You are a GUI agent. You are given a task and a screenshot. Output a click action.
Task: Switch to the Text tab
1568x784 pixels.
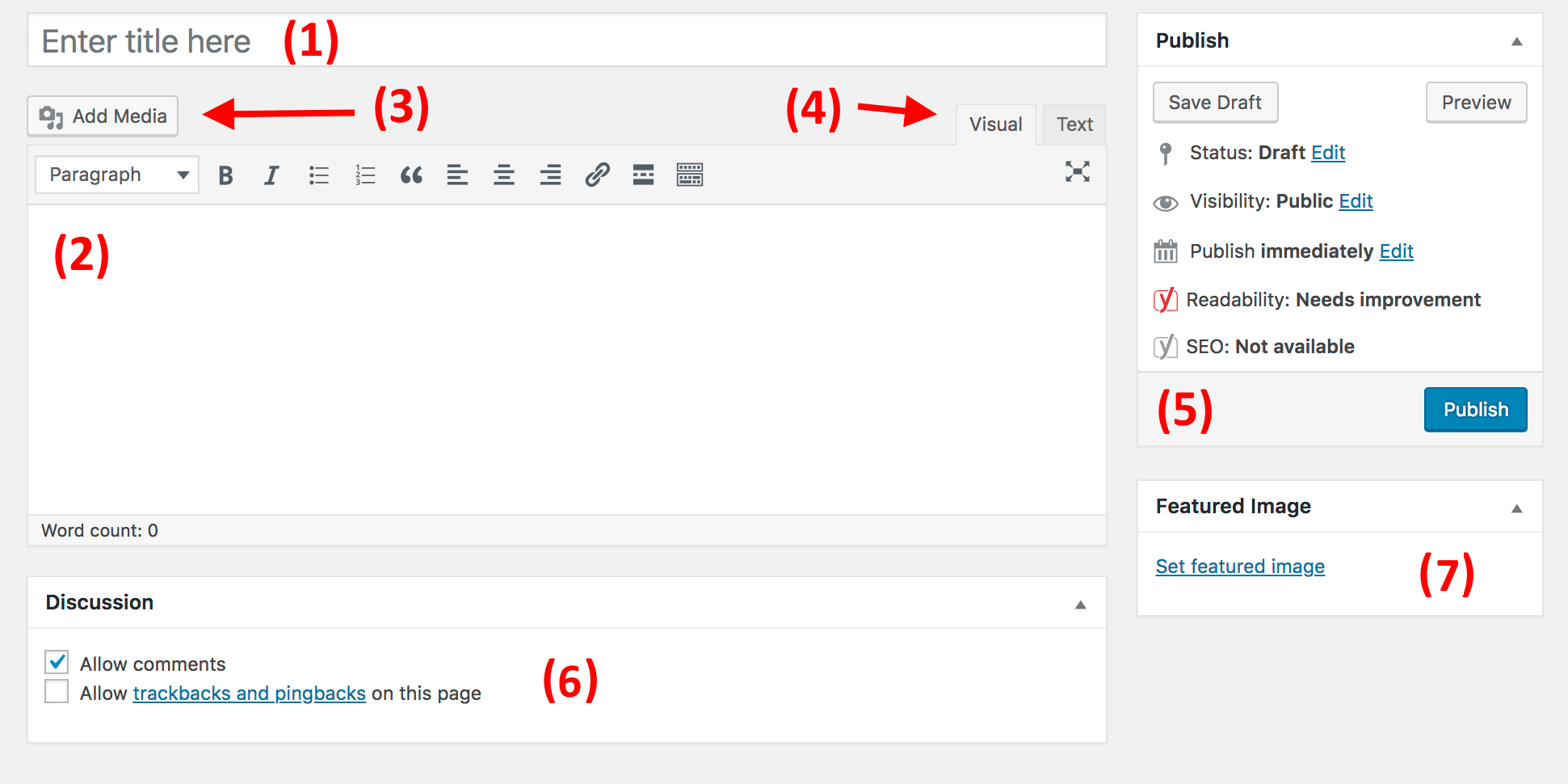coord(1074,124)
